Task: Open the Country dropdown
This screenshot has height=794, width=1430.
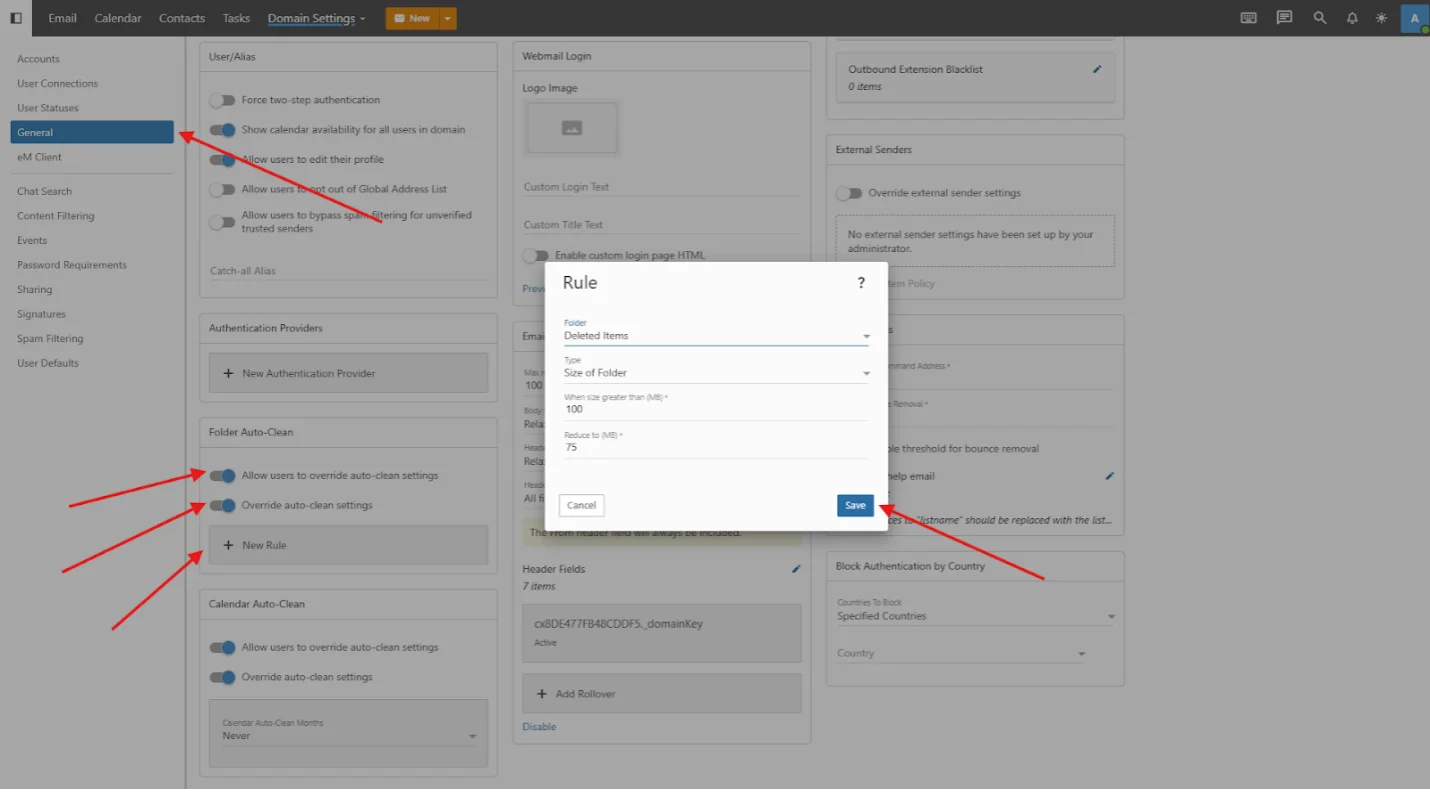Action: click(x=961, y=653)
